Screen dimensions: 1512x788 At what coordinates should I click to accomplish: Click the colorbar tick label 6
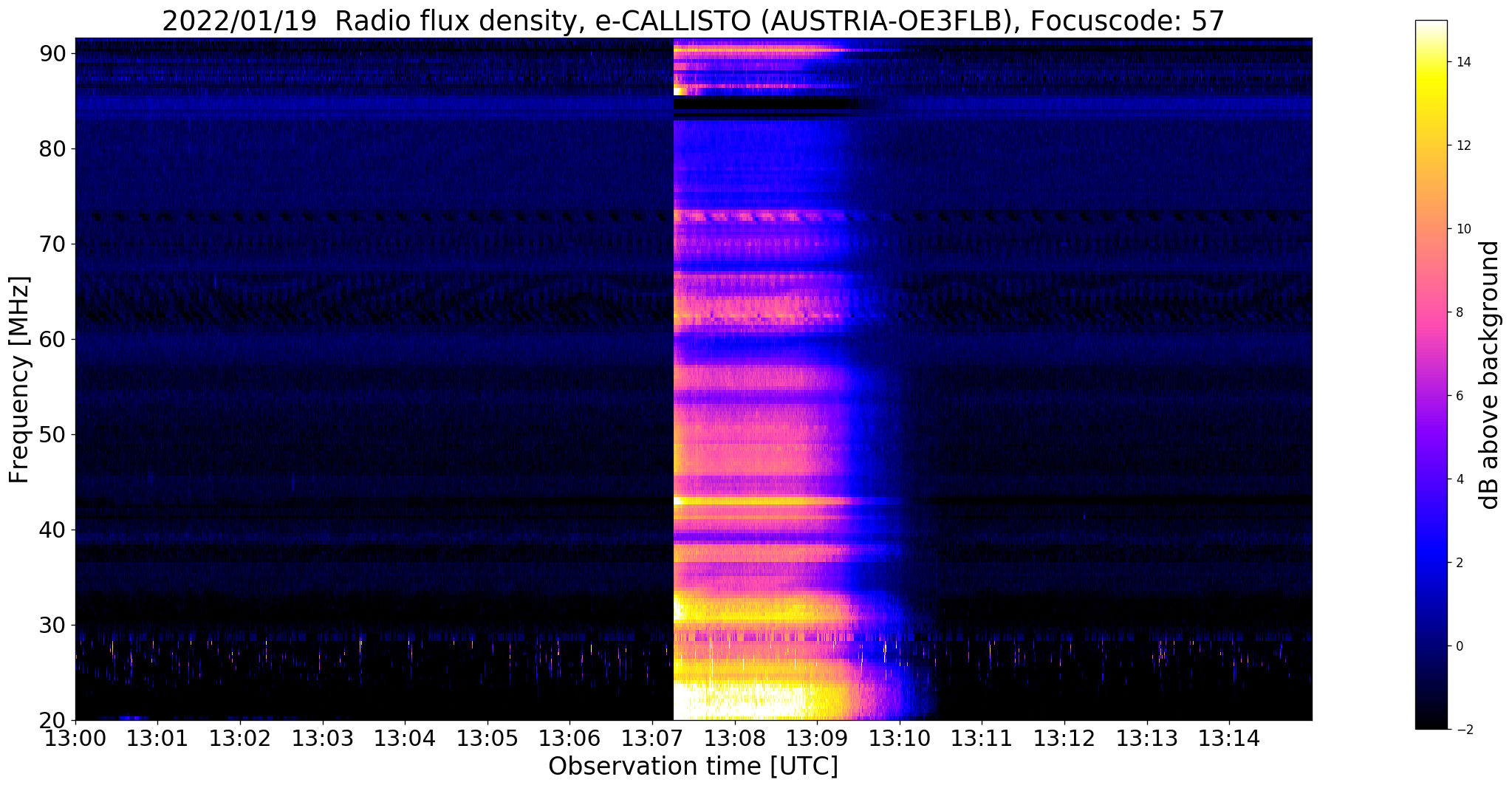point(1459,396)
